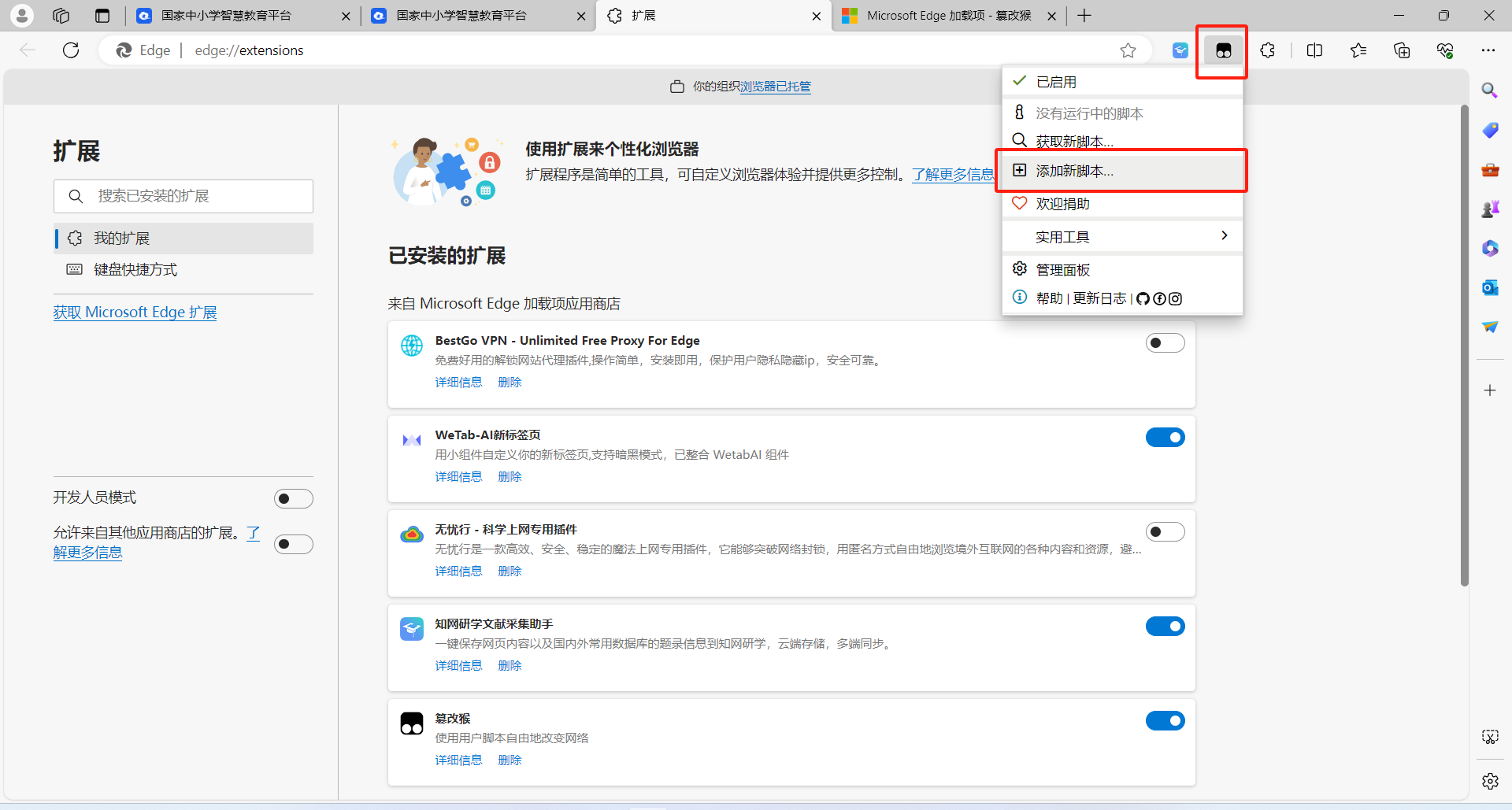Open sidebar tools briefcase icon
The width and height of the screenshot is (1512, 810).
click(x=1489, y=169)
